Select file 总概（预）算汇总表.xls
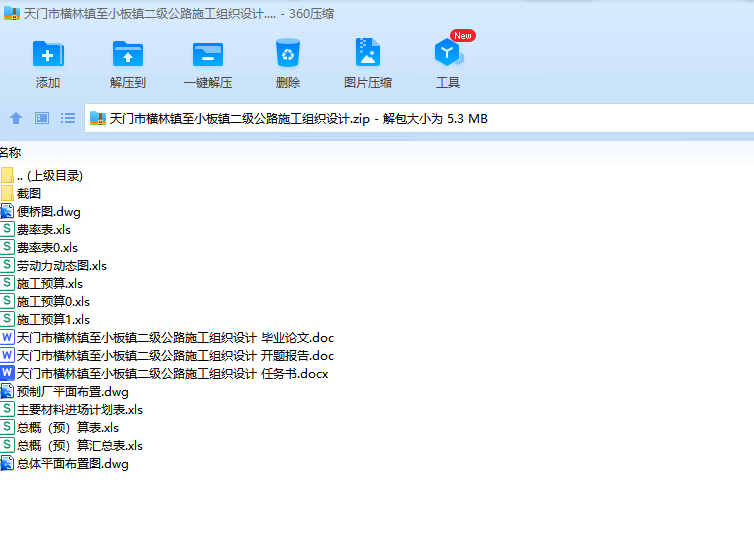The height and width of the screenshot is (548, 754). tap(72, 446)
